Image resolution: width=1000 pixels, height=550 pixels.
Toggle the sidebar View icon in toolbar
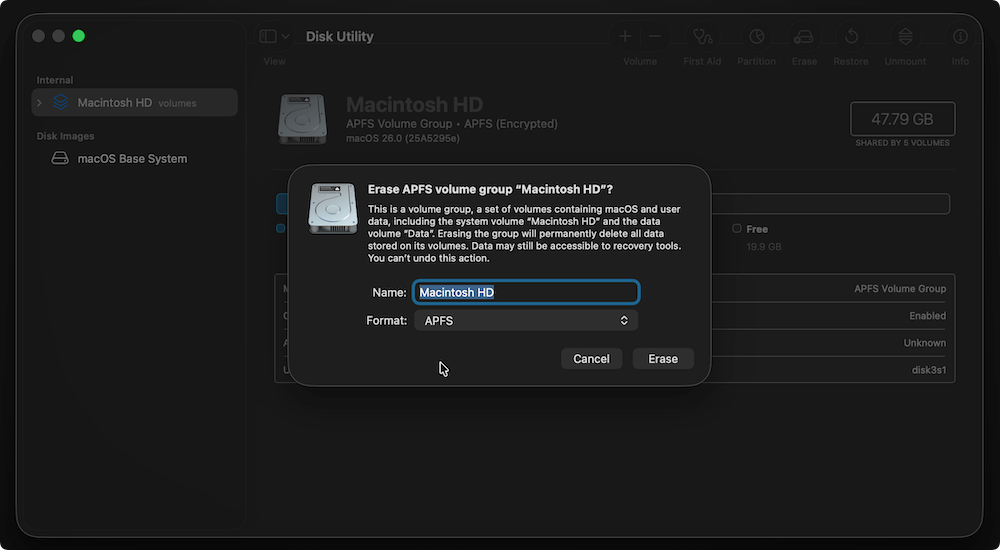(x=268, y=36)
